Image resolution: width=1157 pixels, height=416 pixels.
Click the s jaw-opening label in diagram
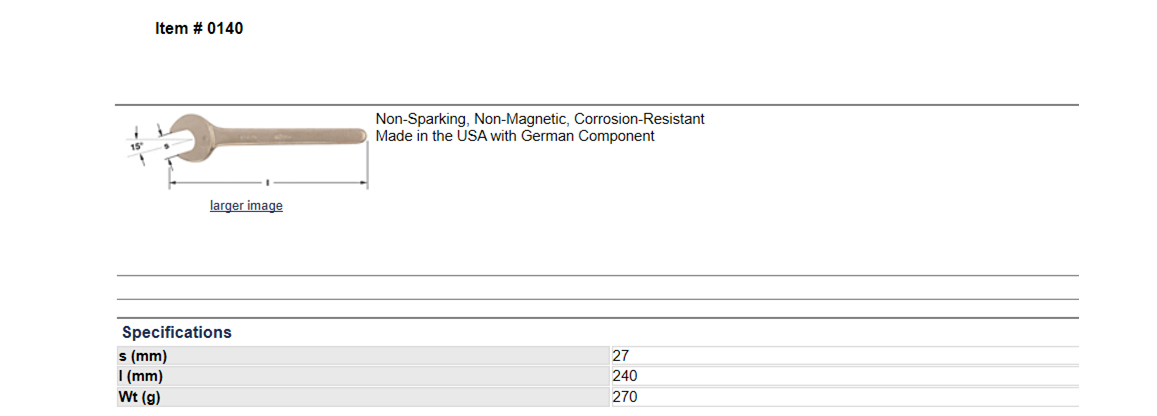point(166,146)
